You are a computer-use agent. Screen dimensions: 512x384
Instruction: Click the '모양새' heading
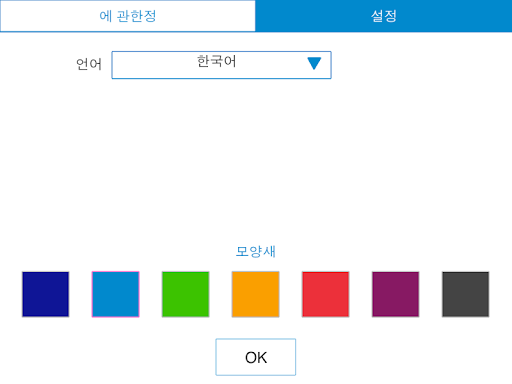coord(256,251)
